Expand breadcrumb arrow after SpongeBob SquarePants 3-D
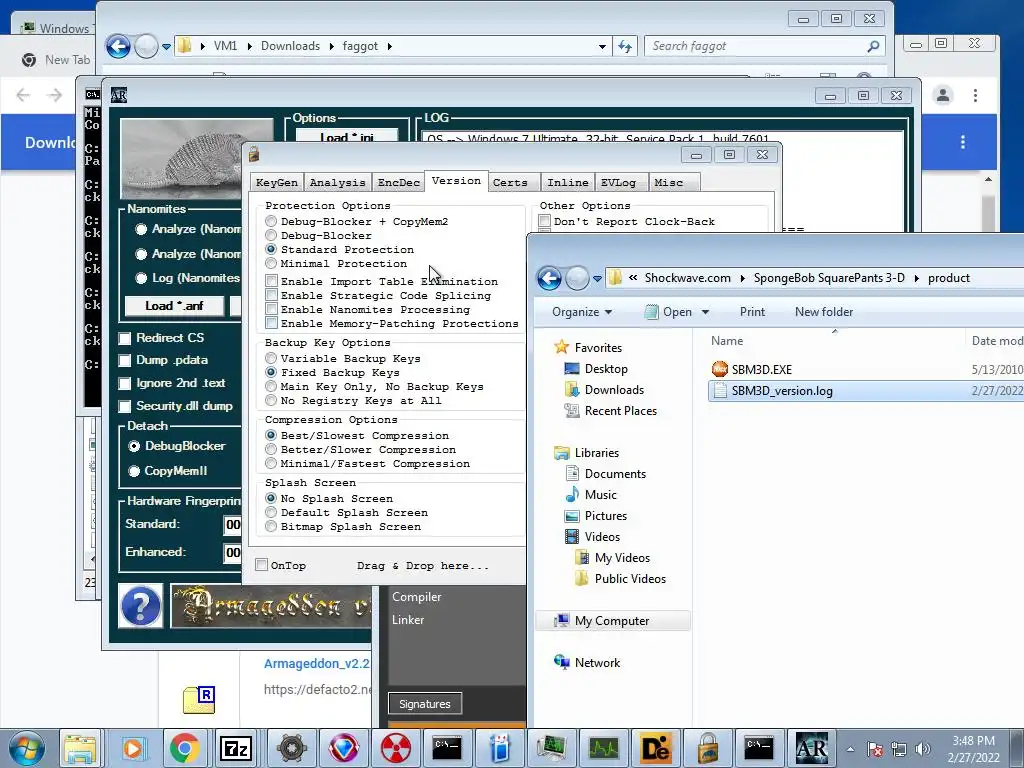The height and width of the screenshot is (768, 1024). pyautogui.click(x=917, y=278)
